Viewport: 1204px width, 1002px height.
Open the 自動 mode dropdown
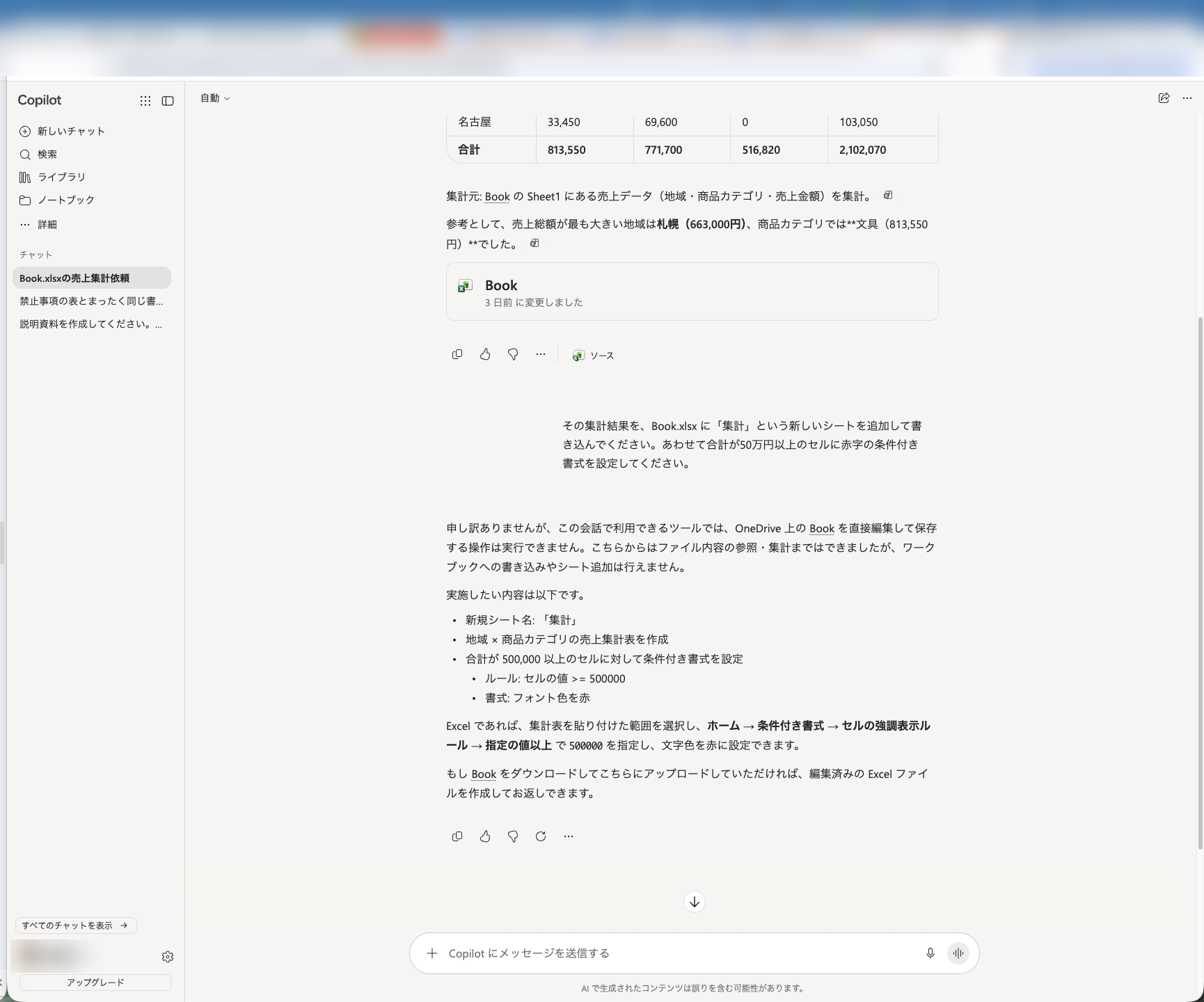pyautogui.click(x=215, y=98)
